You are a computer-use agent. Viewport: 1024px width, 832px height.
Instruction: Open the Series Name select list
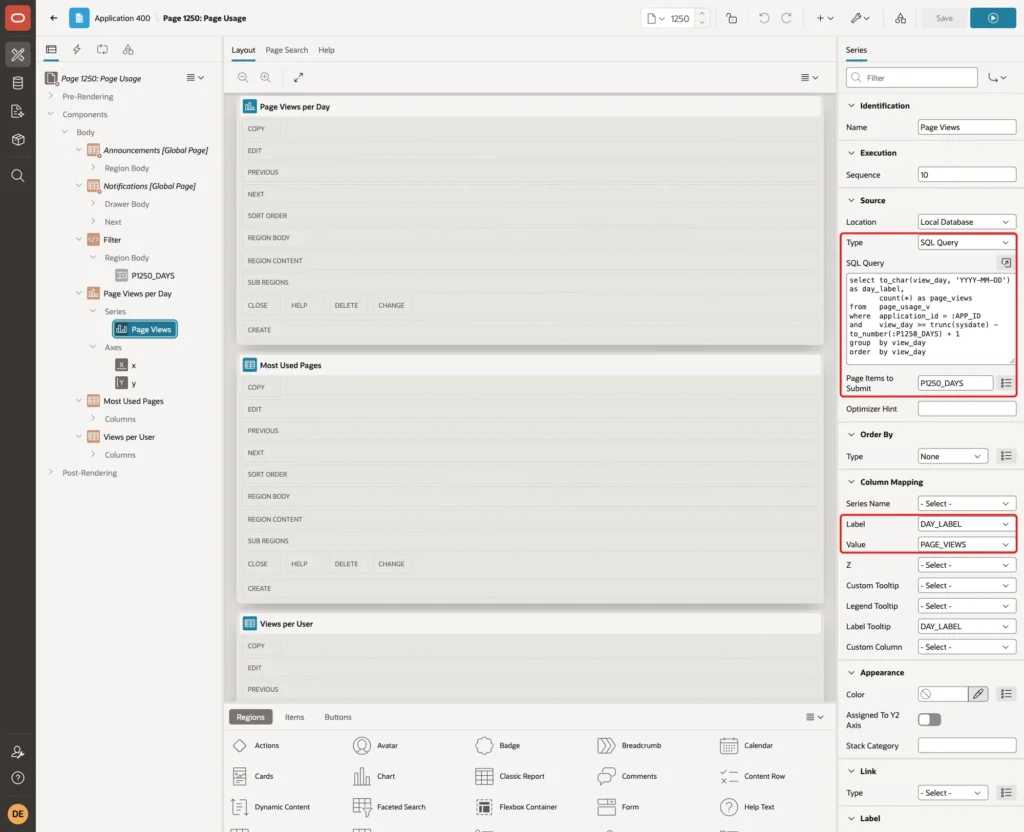967,504
